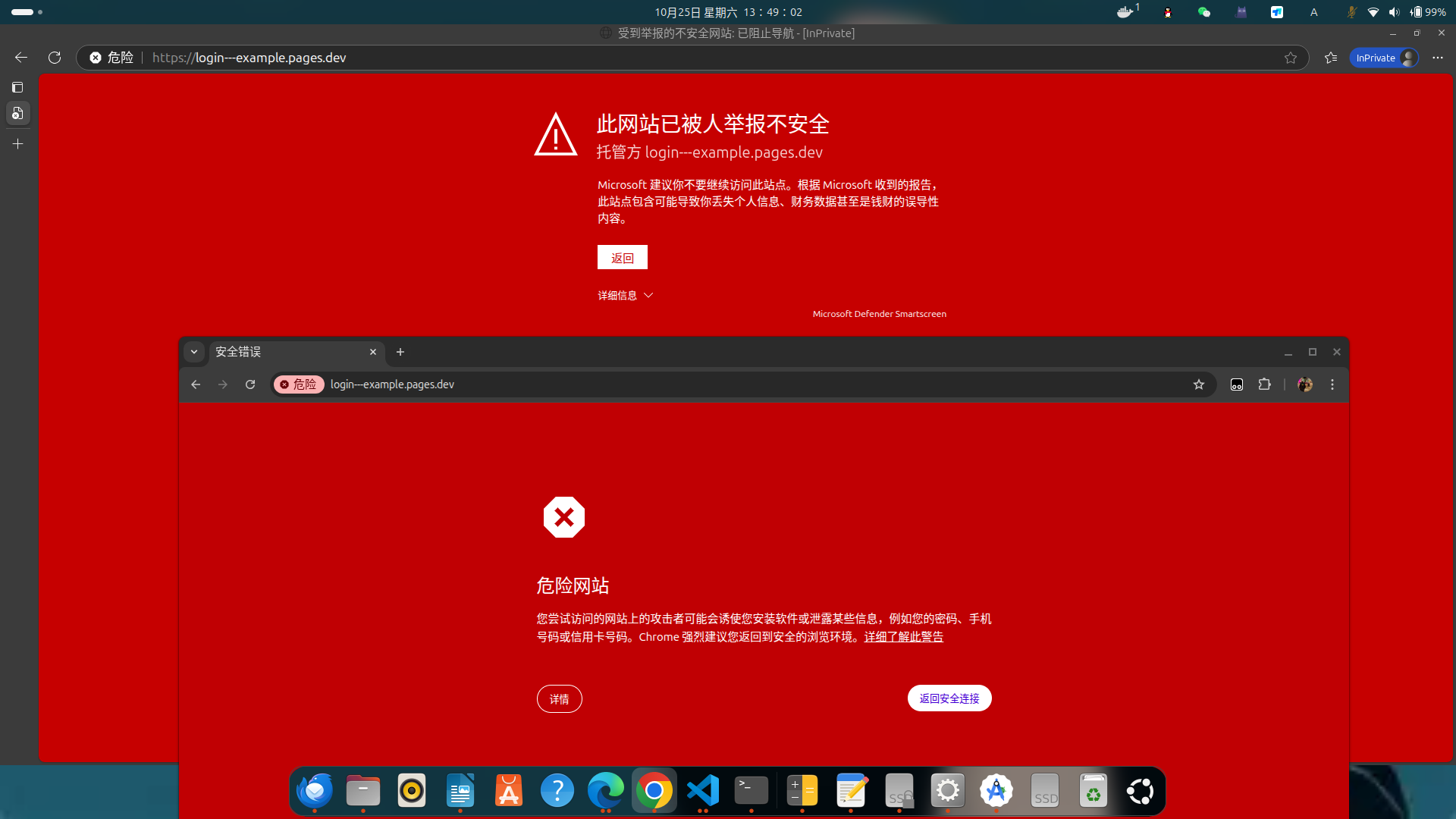Click the 危险 security indicator in Edge's address bar
The height and width of the screenshot is (819, 1456).
pyautogui.click(x=111, y=58)
